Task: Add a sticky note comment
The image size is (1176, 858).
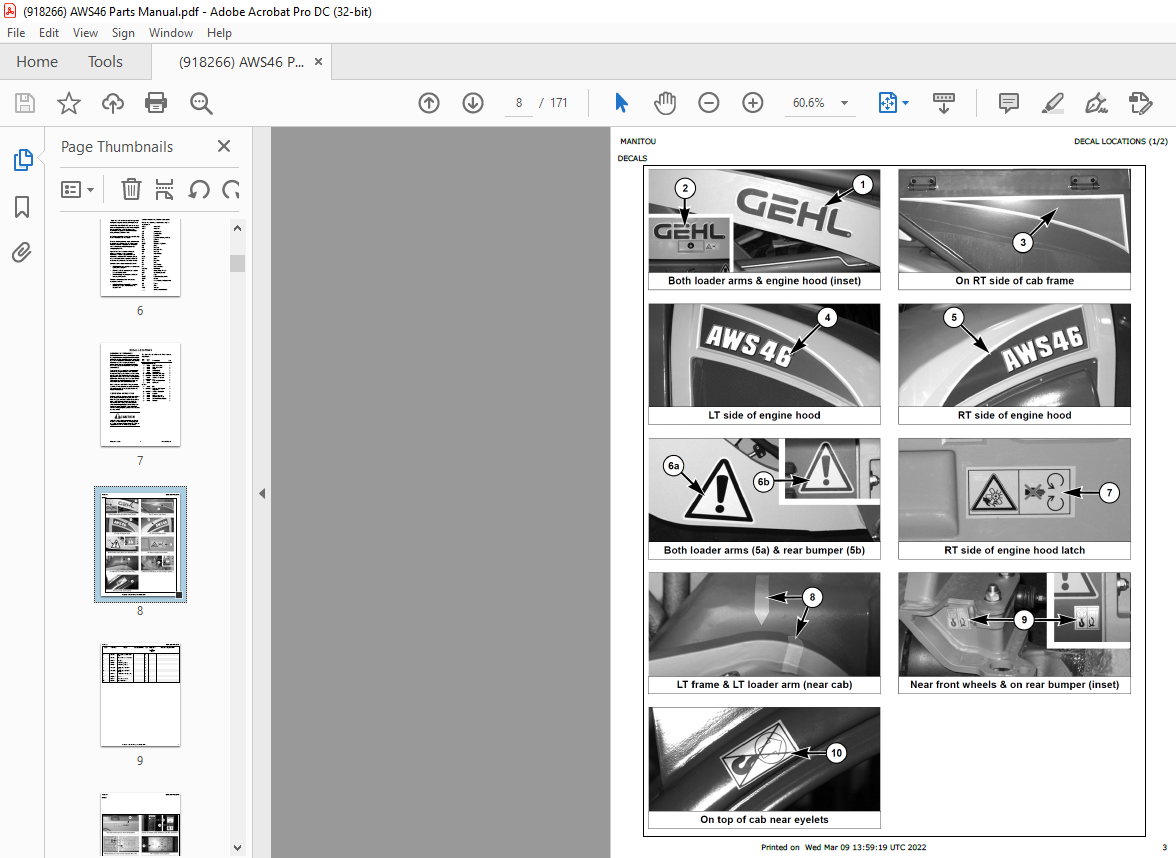Action: pyautogui.click(x=1009, y=103)
